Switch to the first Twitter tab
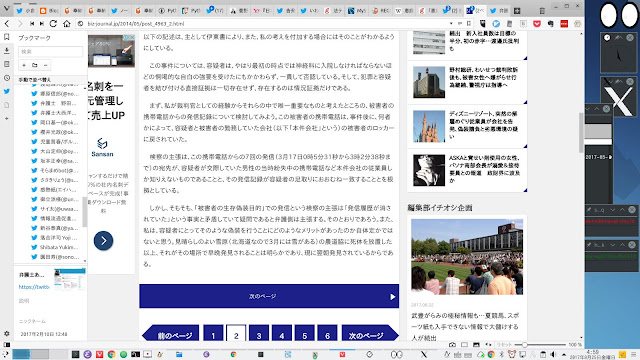The image size is (640, 360). (25, 11)
